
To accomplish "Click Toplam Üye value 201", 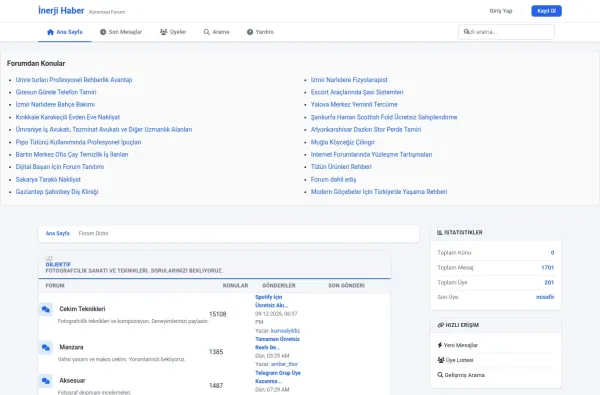I will (549, 282).
